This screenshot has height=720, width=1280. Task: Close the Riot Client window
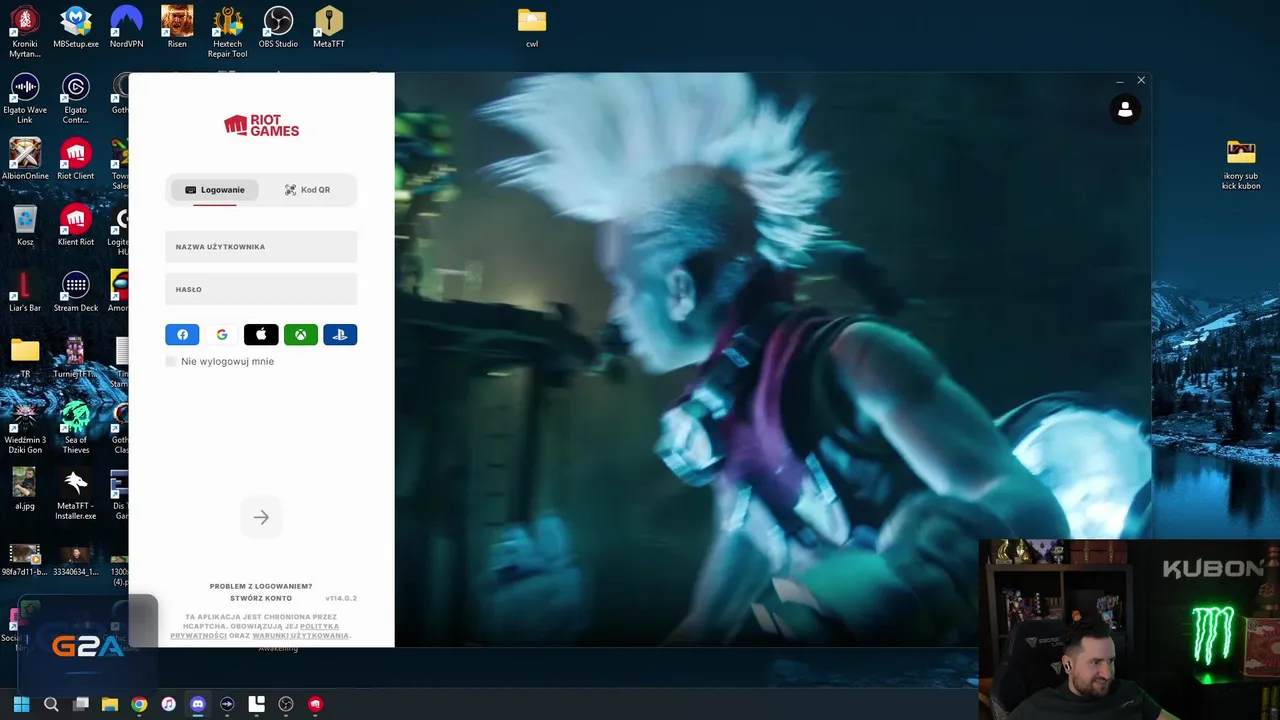1141,81
